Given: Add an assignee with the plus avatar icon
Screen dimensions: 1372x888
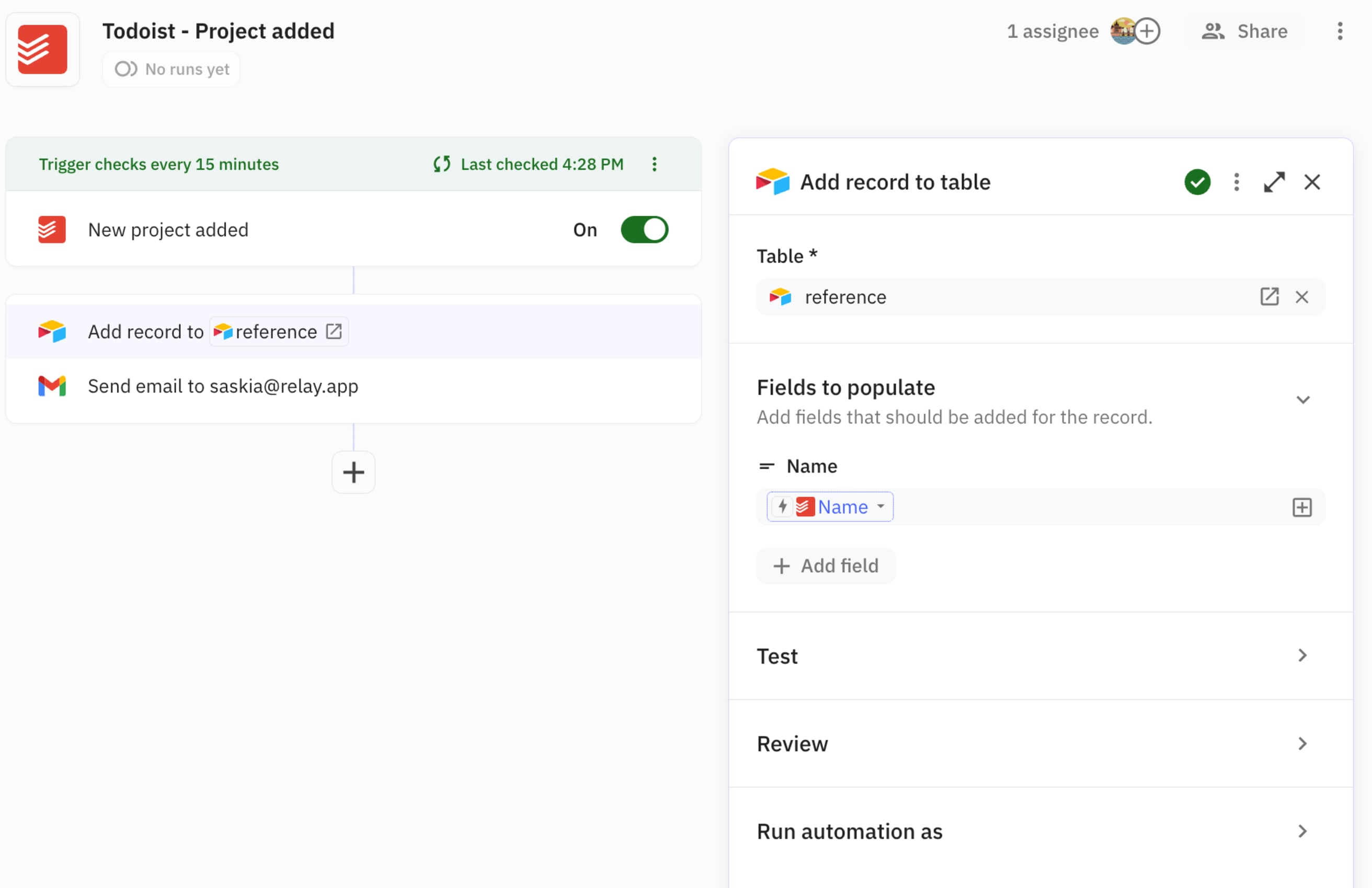Looking at the screenshot, I should coord(1148,31).
